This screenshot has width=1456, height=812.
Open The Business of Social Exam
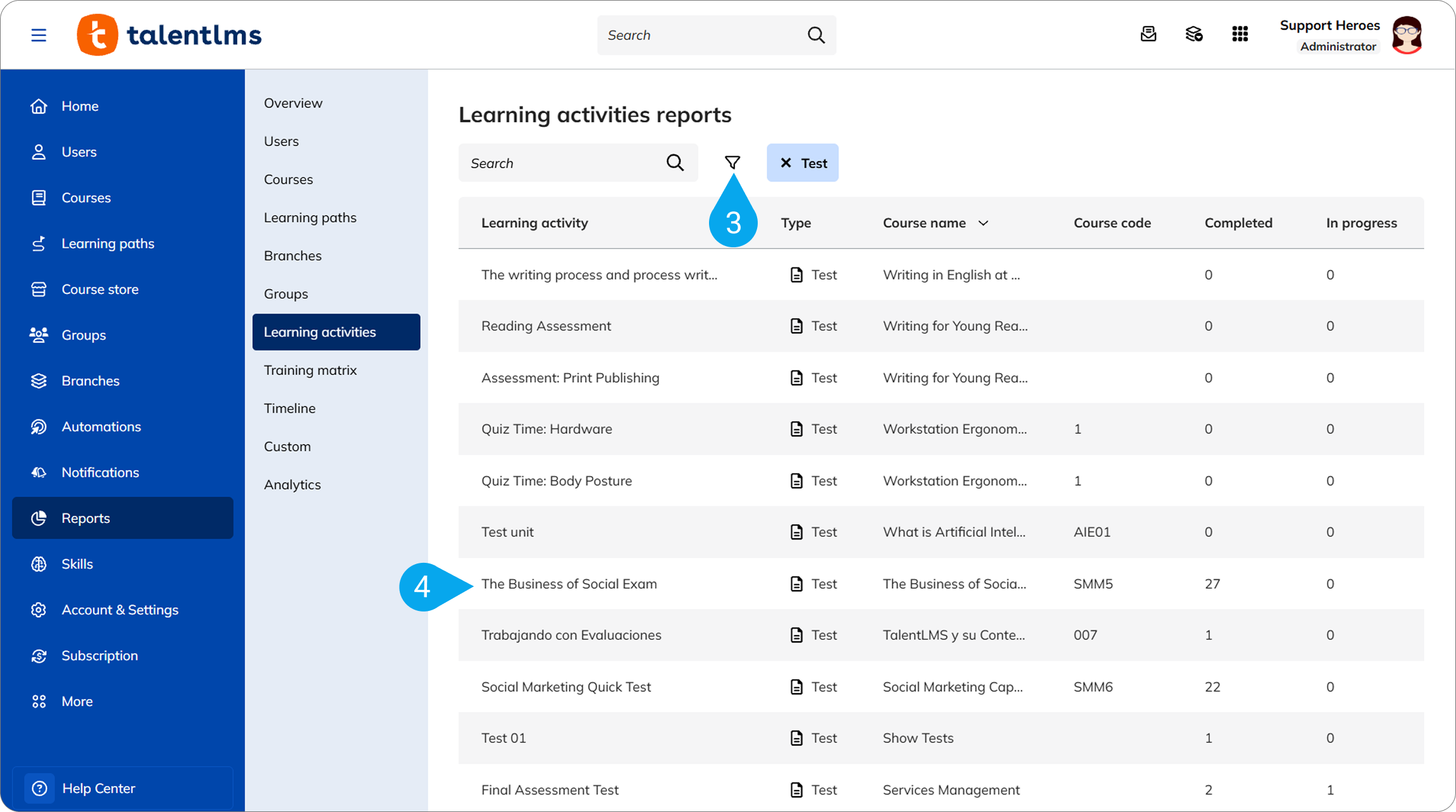[x=569, y=584]
